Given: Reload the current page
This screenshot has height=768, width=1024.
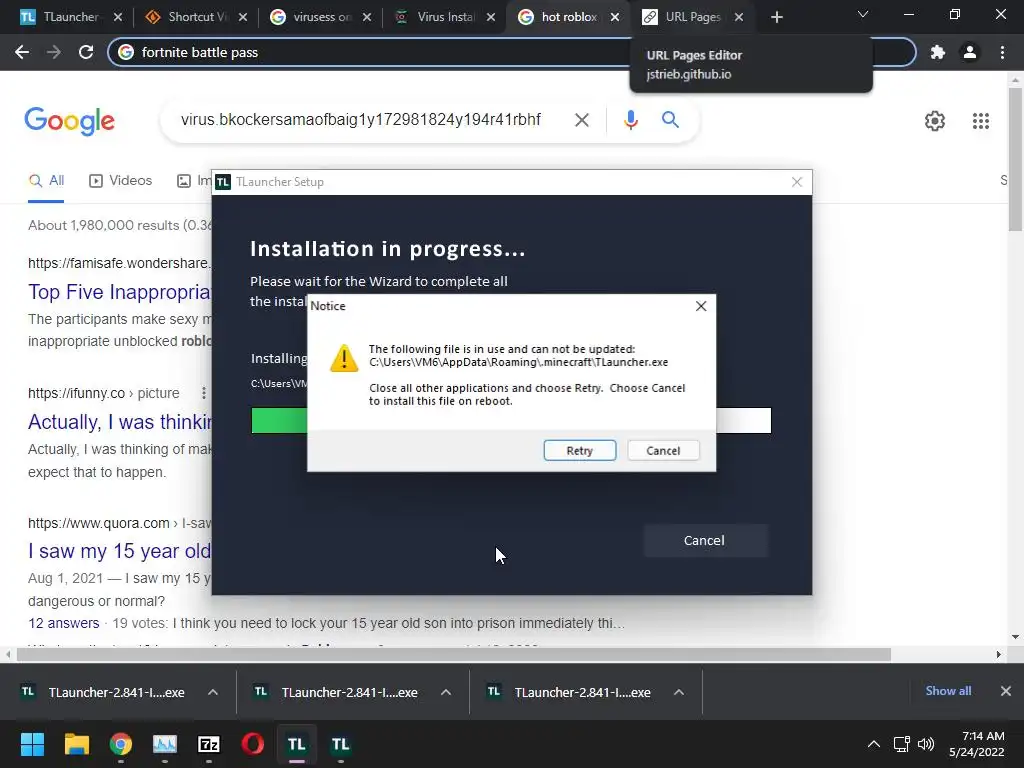Looking at the screenshot, I should point(86,52).
